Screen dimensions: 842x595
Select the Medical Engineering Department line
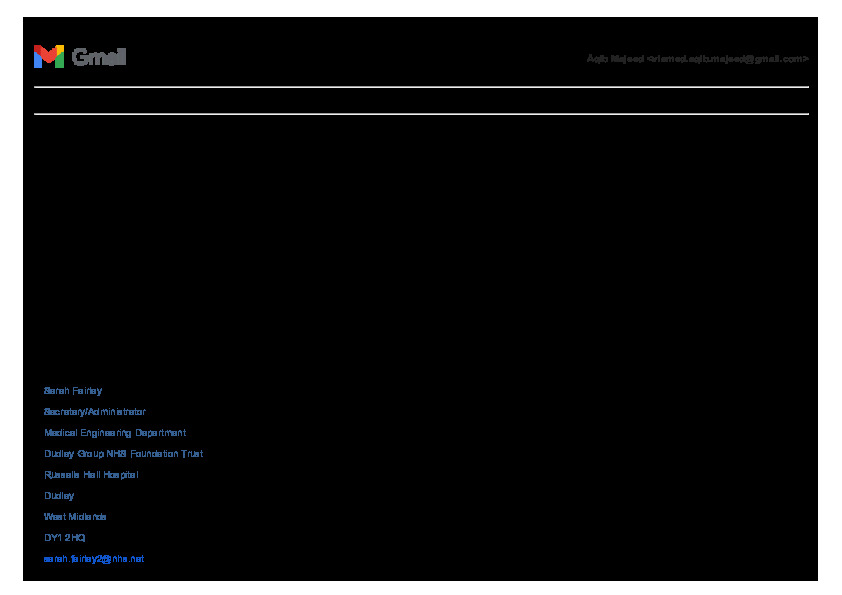point(115,433)
